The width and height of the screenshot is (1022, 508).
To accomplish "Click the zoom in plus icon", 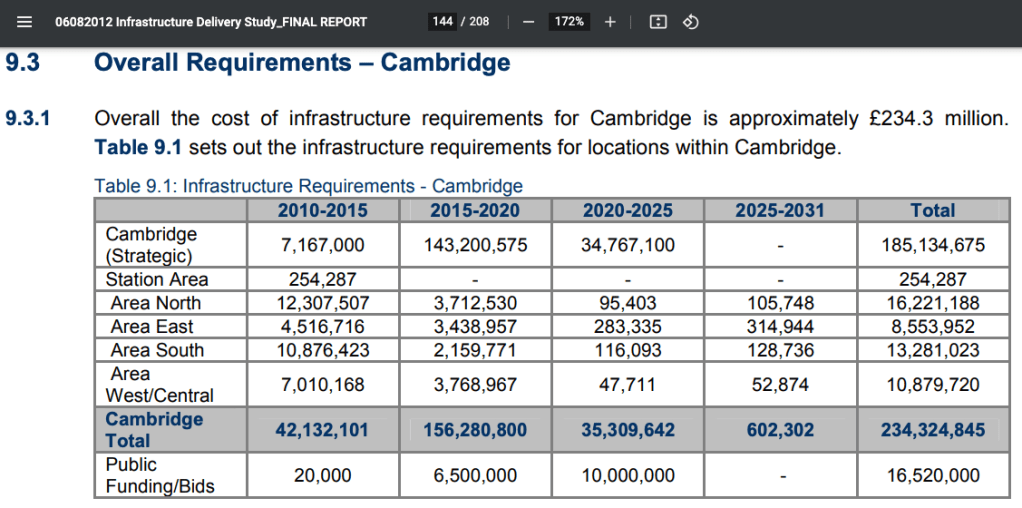I will tap(610, 21).
